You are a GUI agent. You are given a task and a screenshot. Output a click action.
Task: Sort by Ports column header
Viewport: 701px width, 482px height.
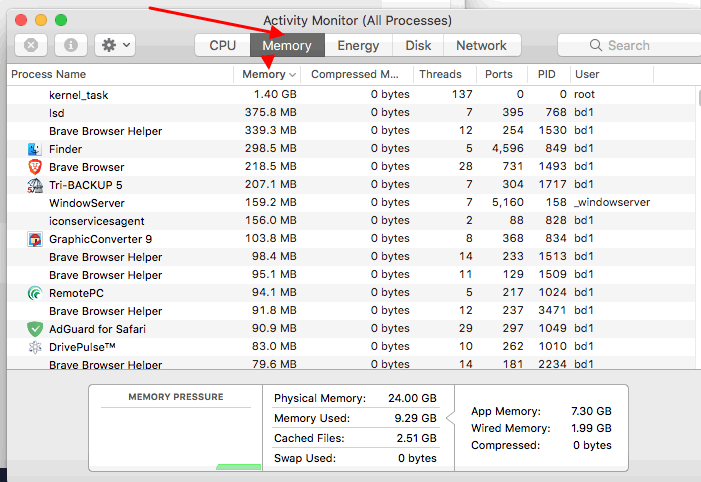click(502, 74)
